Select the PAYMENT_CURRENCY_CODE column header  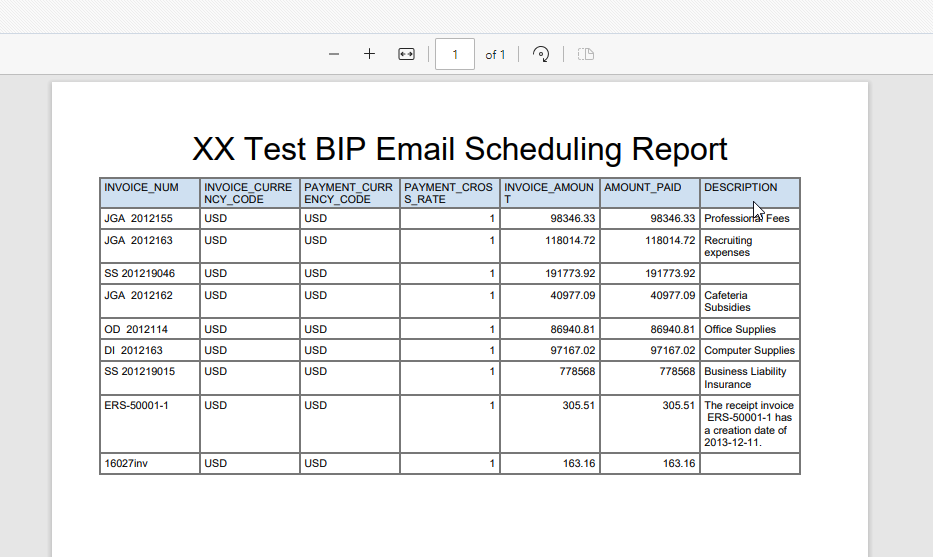point(348,193)
